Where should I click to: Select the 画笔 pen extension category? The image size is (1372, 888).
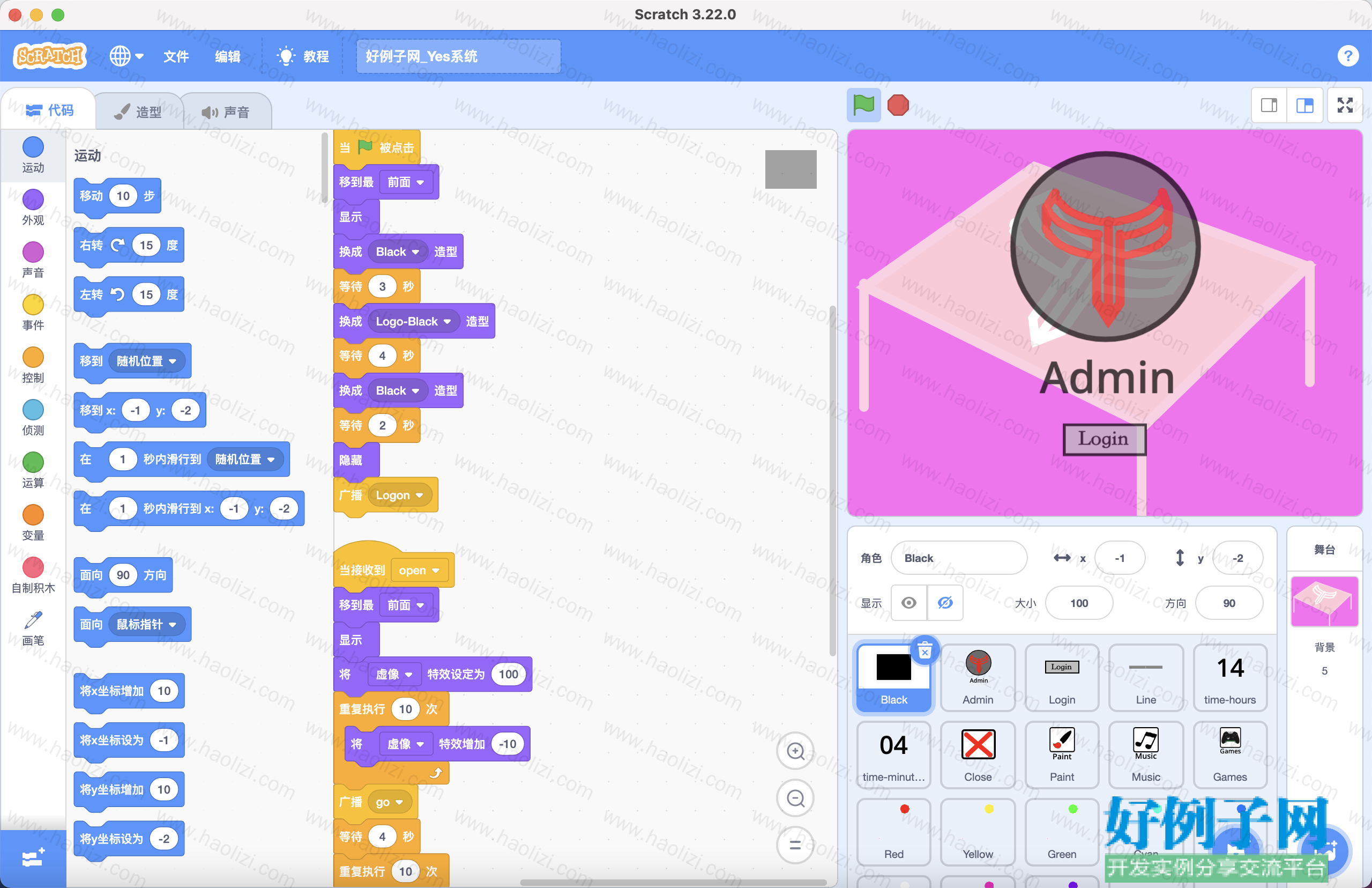pos(33,628)
